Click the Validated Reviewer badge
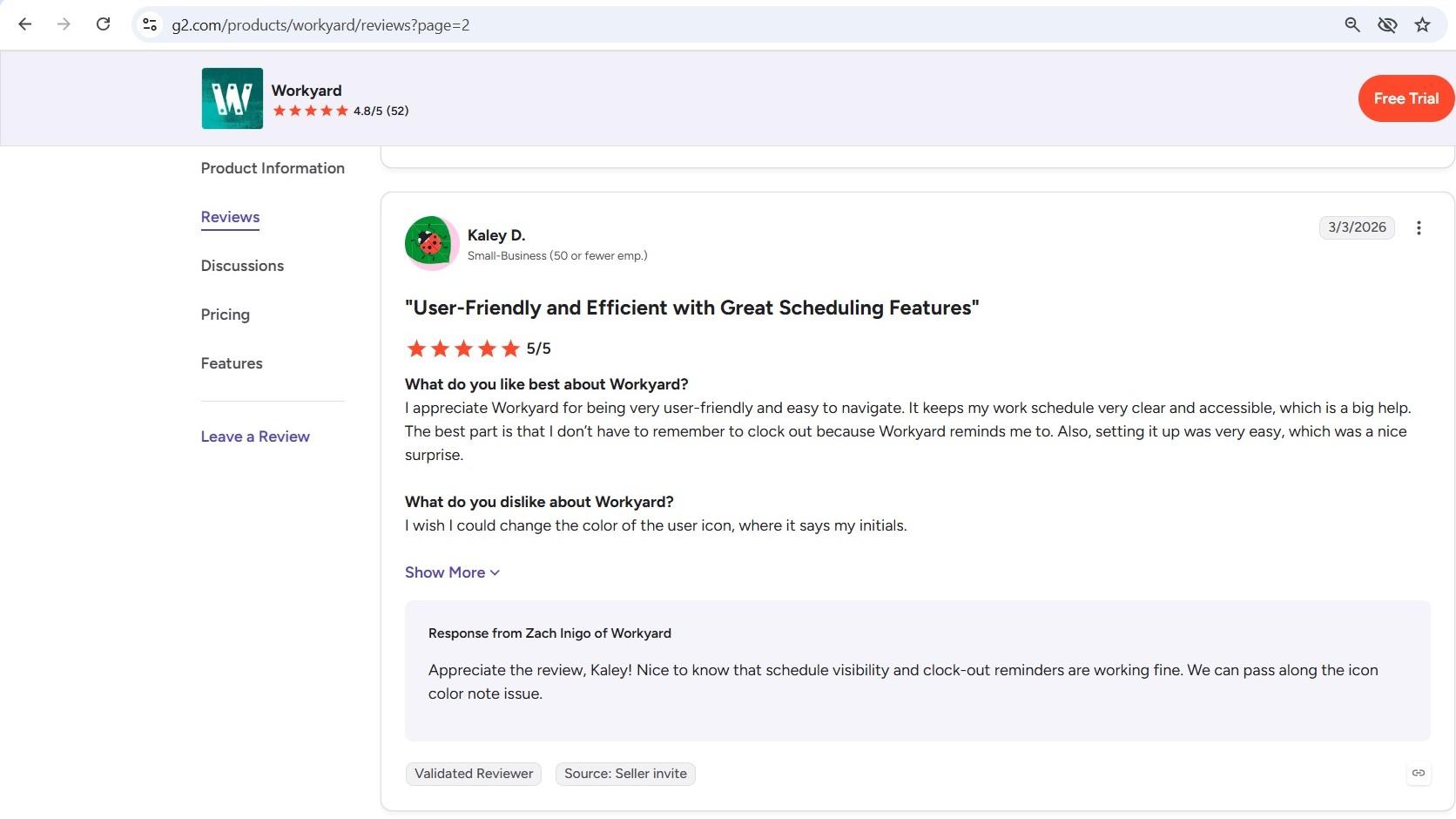 tap(474, 774)
